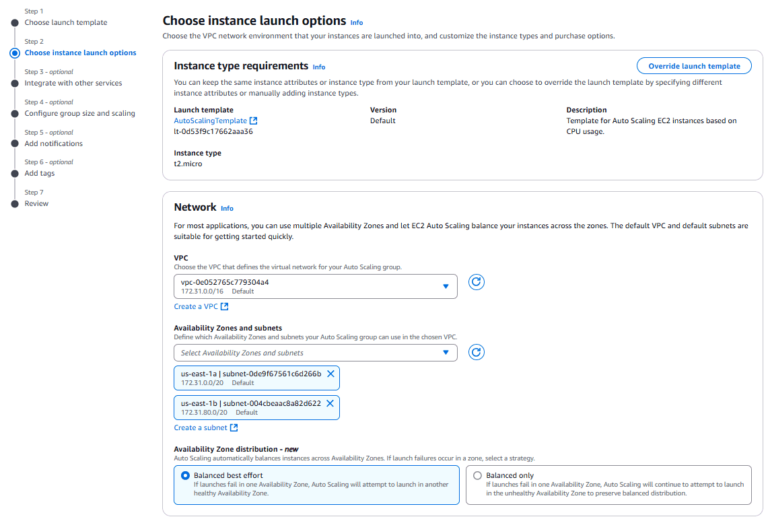Screen dimensions: 768x519
Task: Show Info for Network section
Action: tap(227, 209)
